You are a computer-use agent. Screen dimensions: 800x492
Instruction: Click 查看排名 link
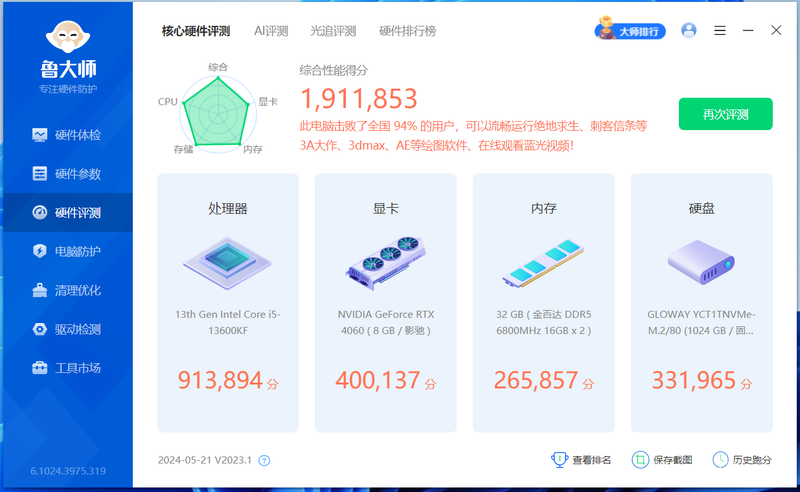(581, 460)
